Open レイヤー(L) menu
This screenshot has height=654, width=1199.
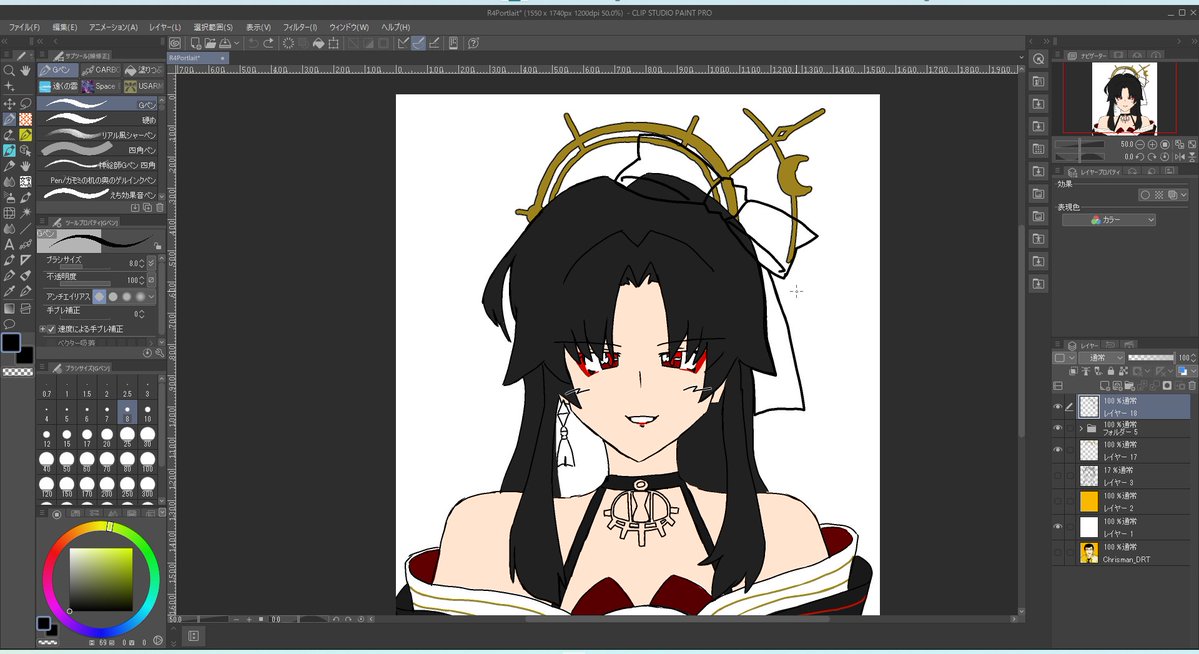(165, 27)
